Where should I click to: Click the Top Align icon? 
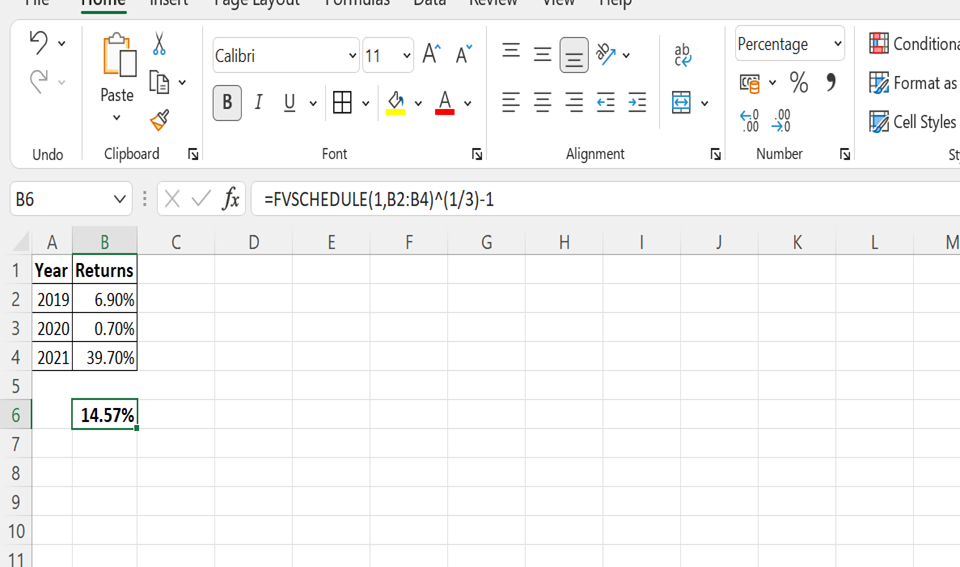511,51
